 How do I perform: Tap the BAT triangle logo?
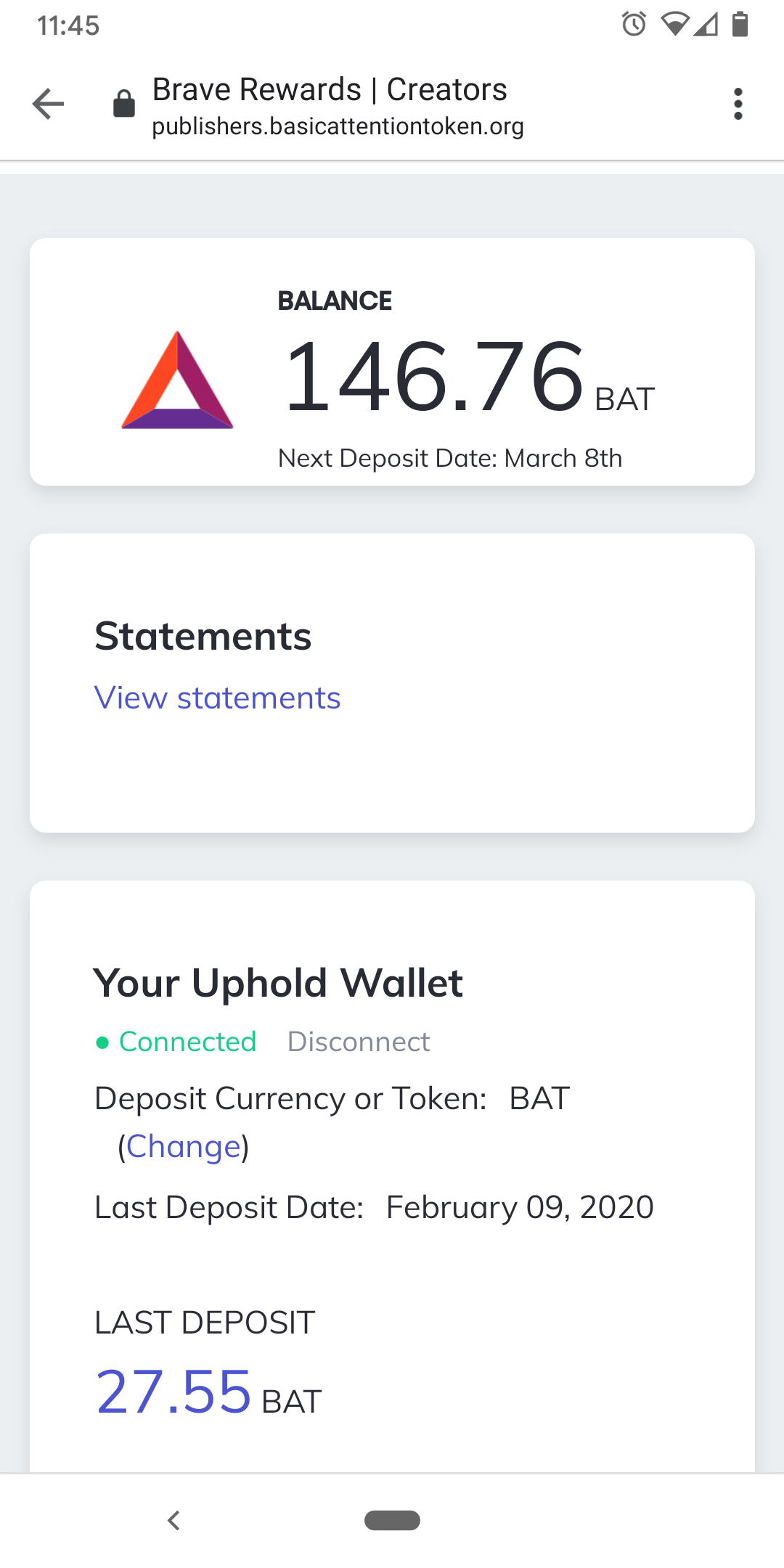[x=177, y=380]
